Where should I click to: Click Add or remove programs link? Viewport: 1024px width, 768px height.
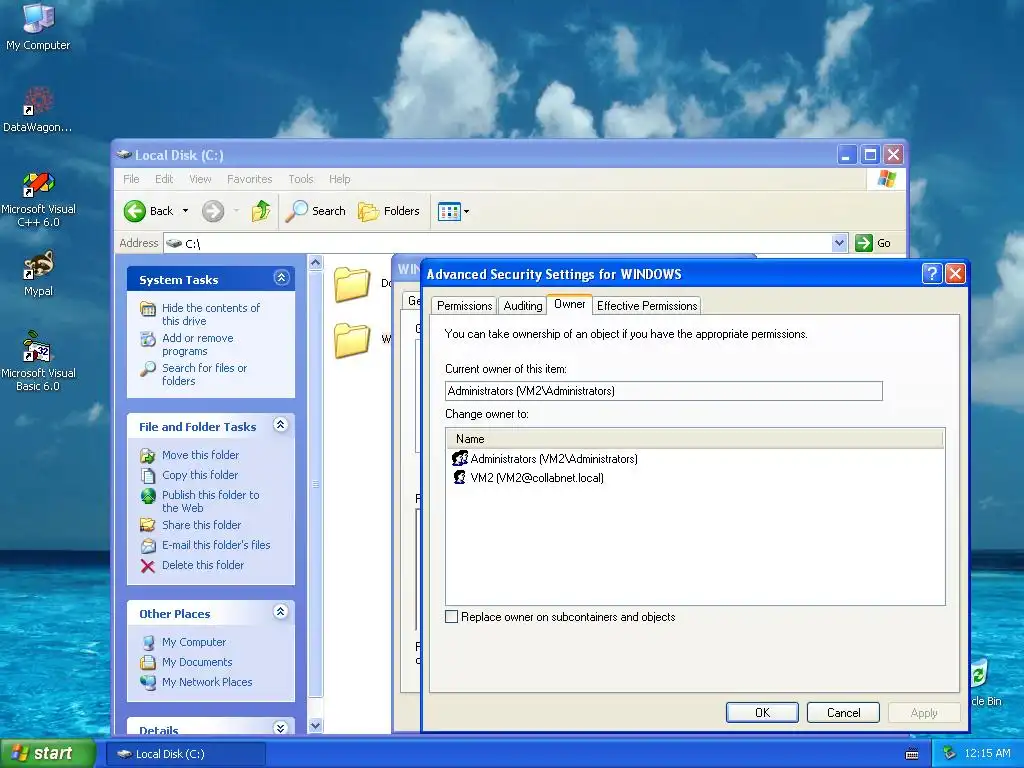coord(197,344)
